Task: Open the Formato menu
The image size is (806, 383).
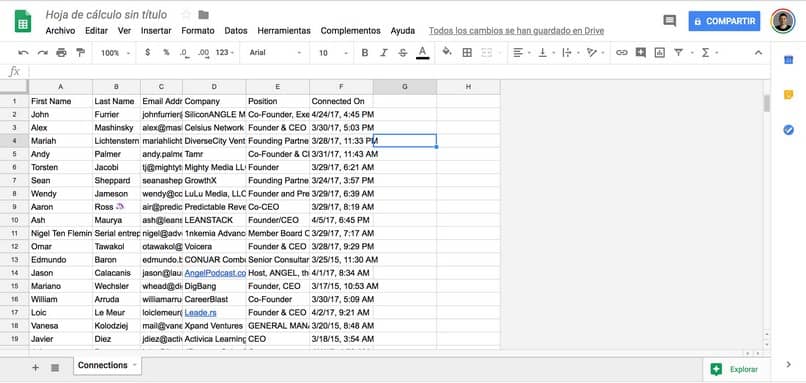Action: click(198, 31)
